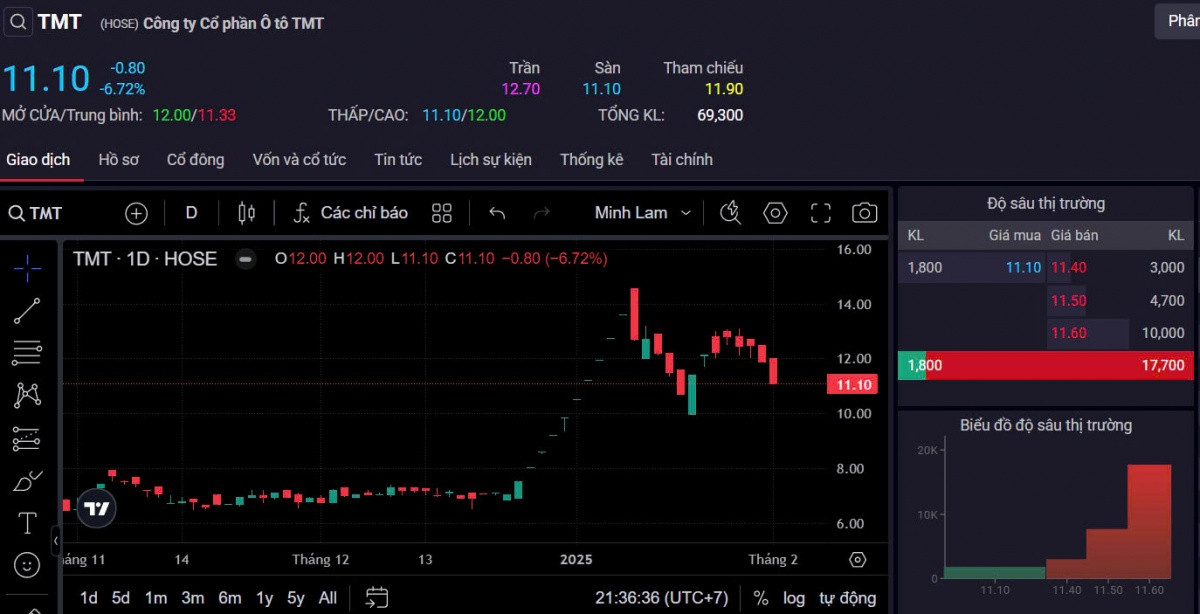Click the Phân button at top right

click(1177, 21)
